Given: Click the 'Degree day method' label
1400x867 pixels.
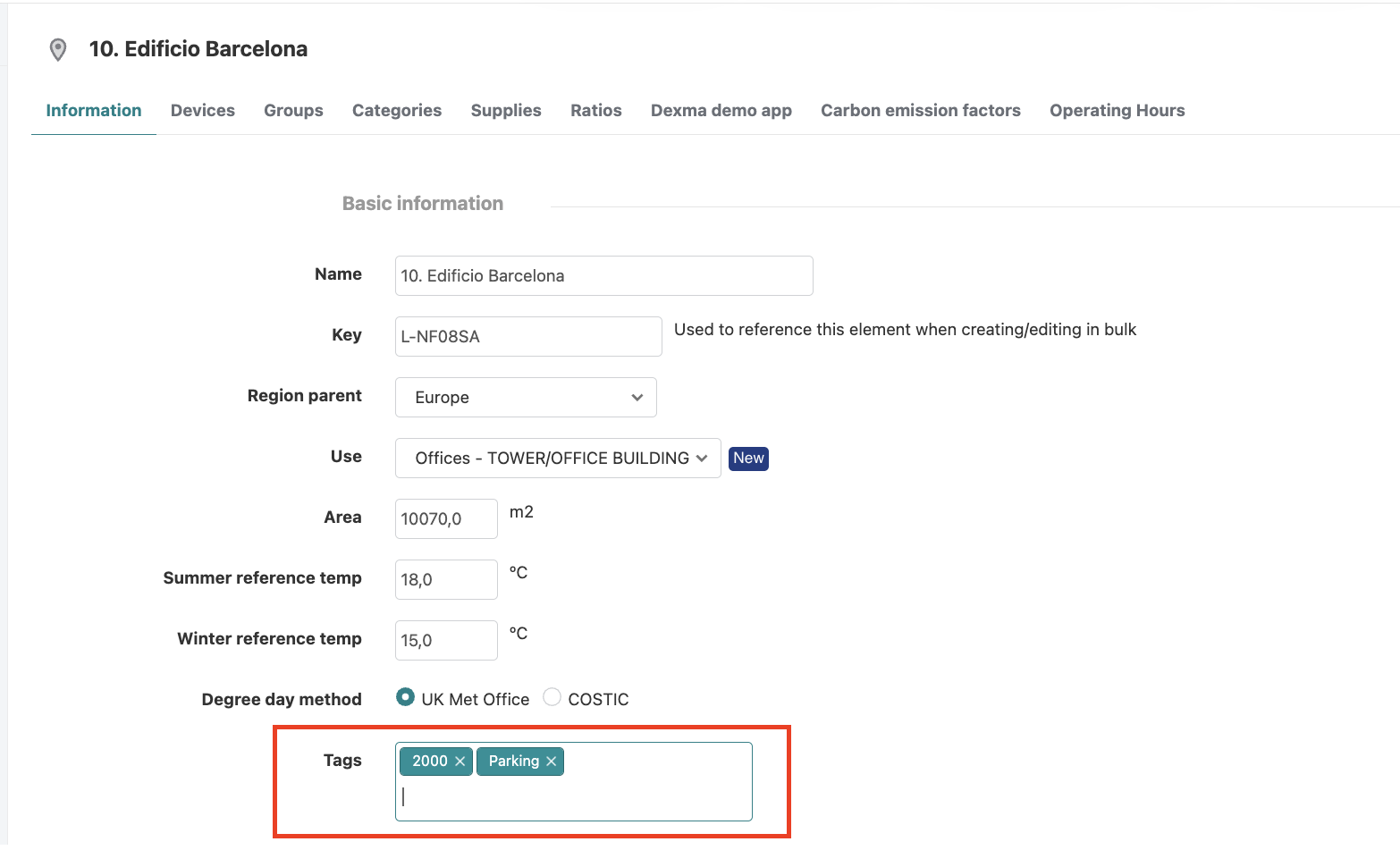Looking at the screenshot, I should 282,700.
